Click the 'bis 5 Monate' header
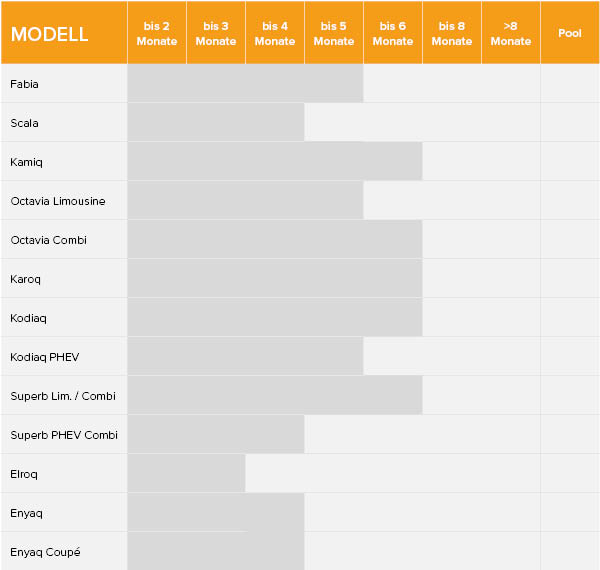The image size is (600, 570). (x=334, y=33)
